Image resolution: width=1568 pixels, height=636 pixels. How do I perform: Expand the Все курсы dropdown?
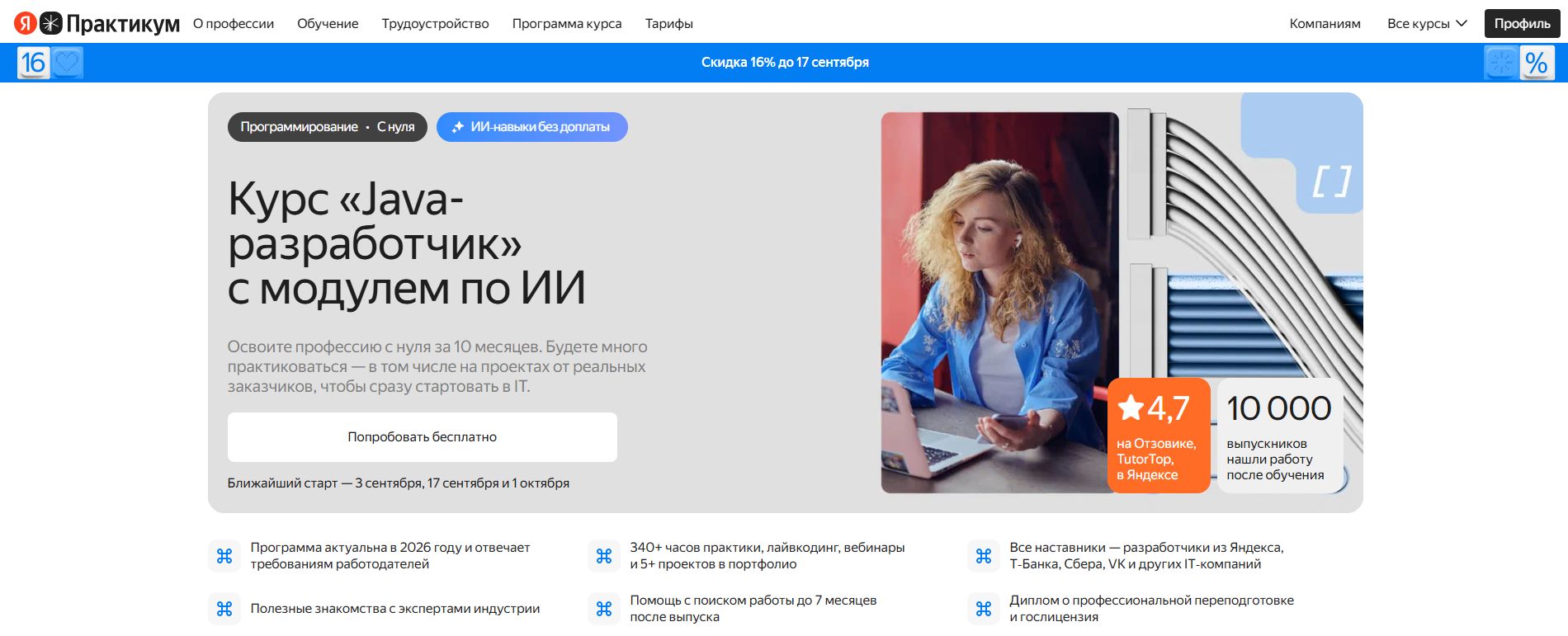[x=1427, y=23]
